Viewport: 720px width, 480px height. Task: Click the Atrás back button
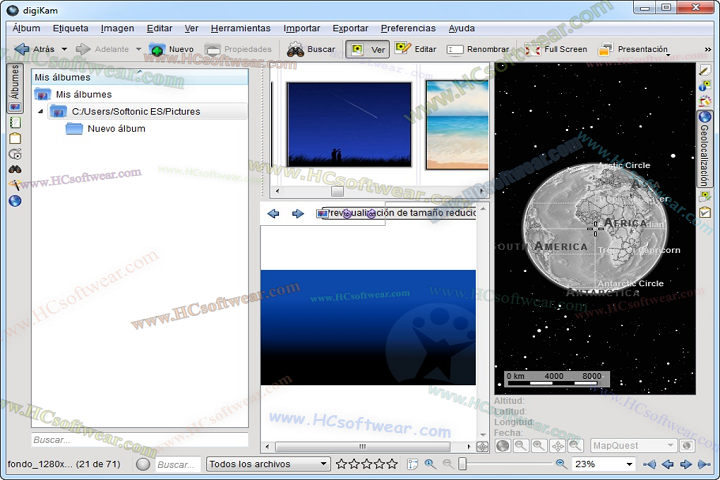pyautogui.click(x=35, y=49)
